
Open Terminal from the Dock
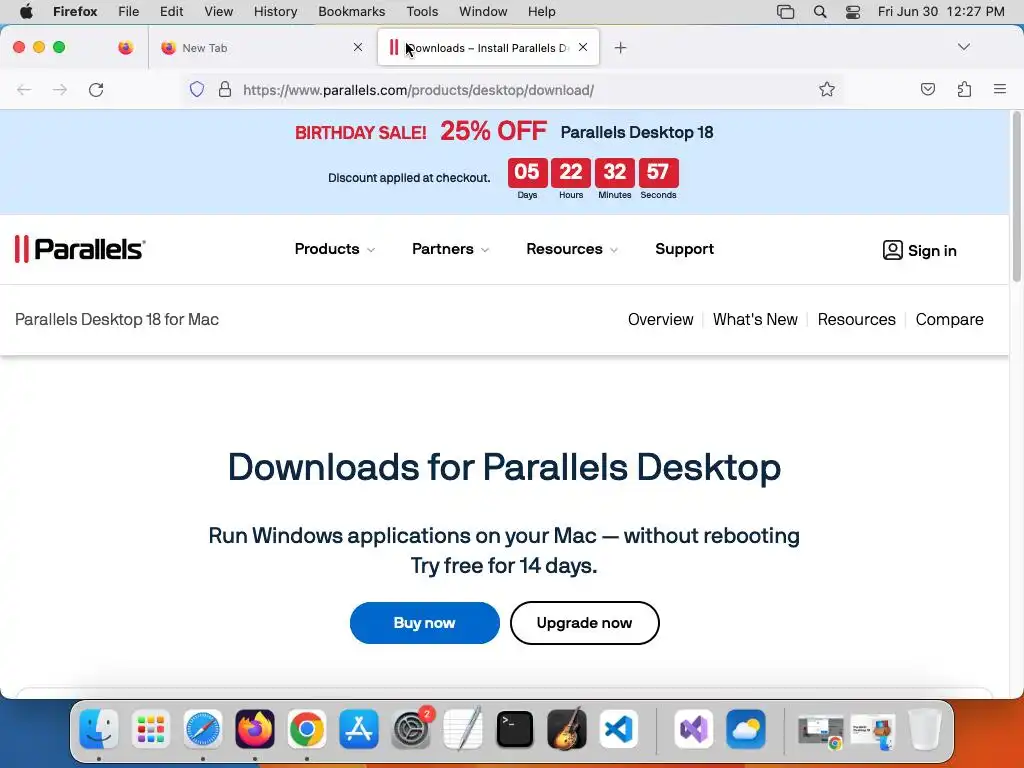[515, 729]
